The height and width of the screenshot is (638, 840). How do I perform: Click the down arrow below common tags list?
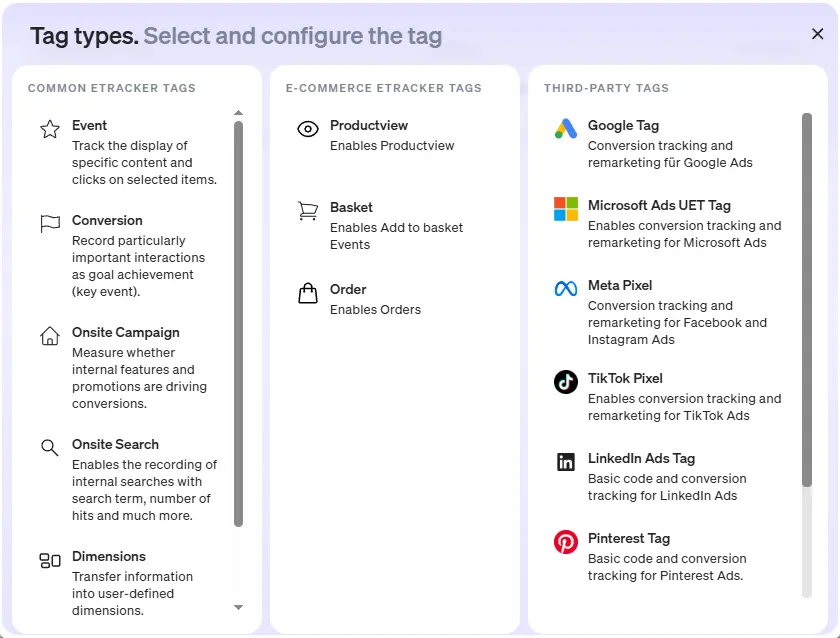(238, 607)
